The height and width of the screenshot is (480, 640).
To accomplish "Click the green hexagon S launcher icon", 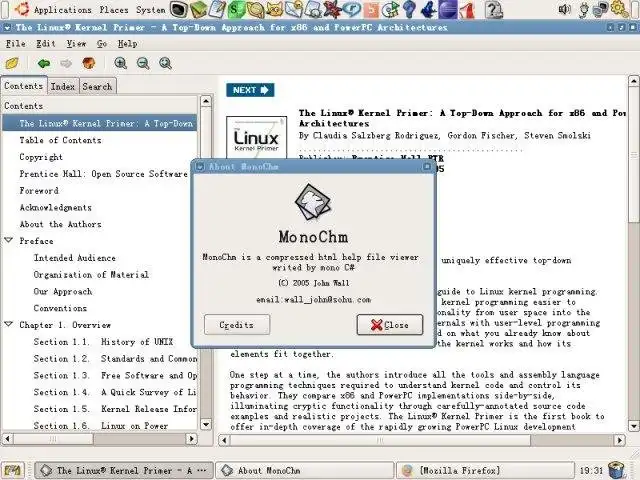I will tap(236, 9).
